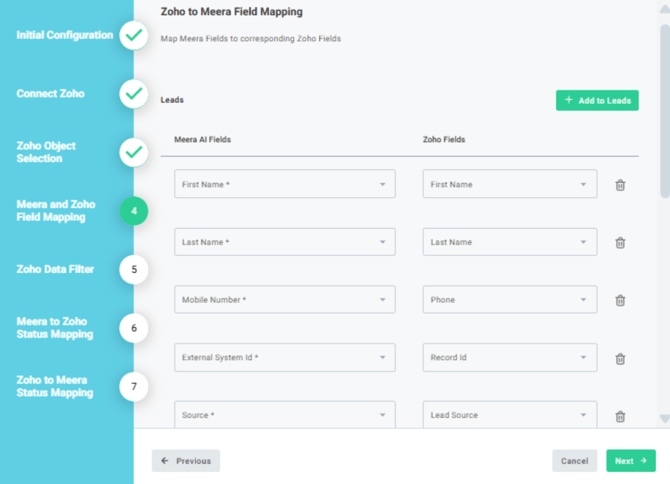Click the Map Meera Fields description text

[251, 38]
